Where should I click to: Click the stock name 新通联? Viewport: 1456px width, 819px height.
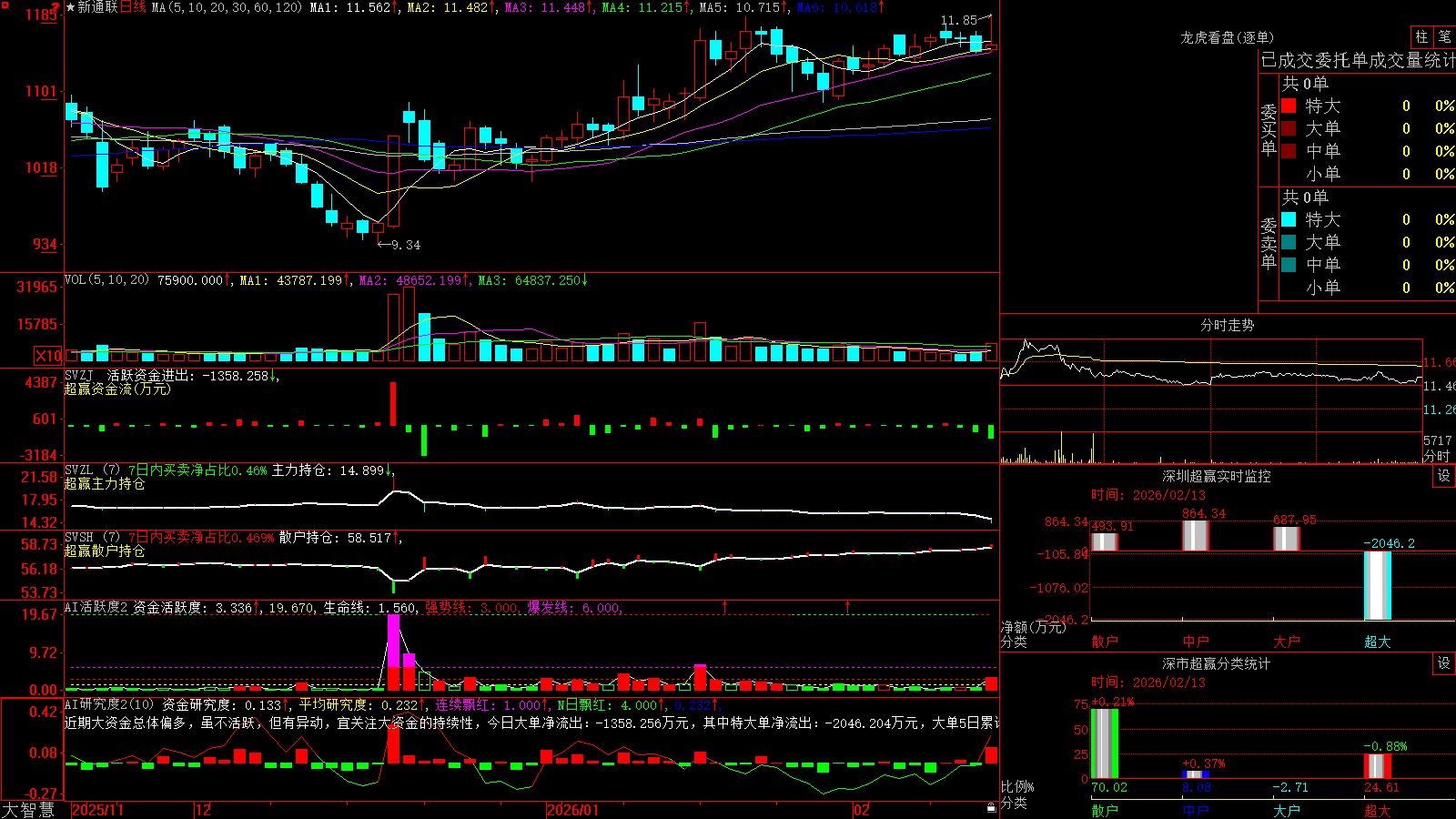pyautogui.click(x=97, y=7)
